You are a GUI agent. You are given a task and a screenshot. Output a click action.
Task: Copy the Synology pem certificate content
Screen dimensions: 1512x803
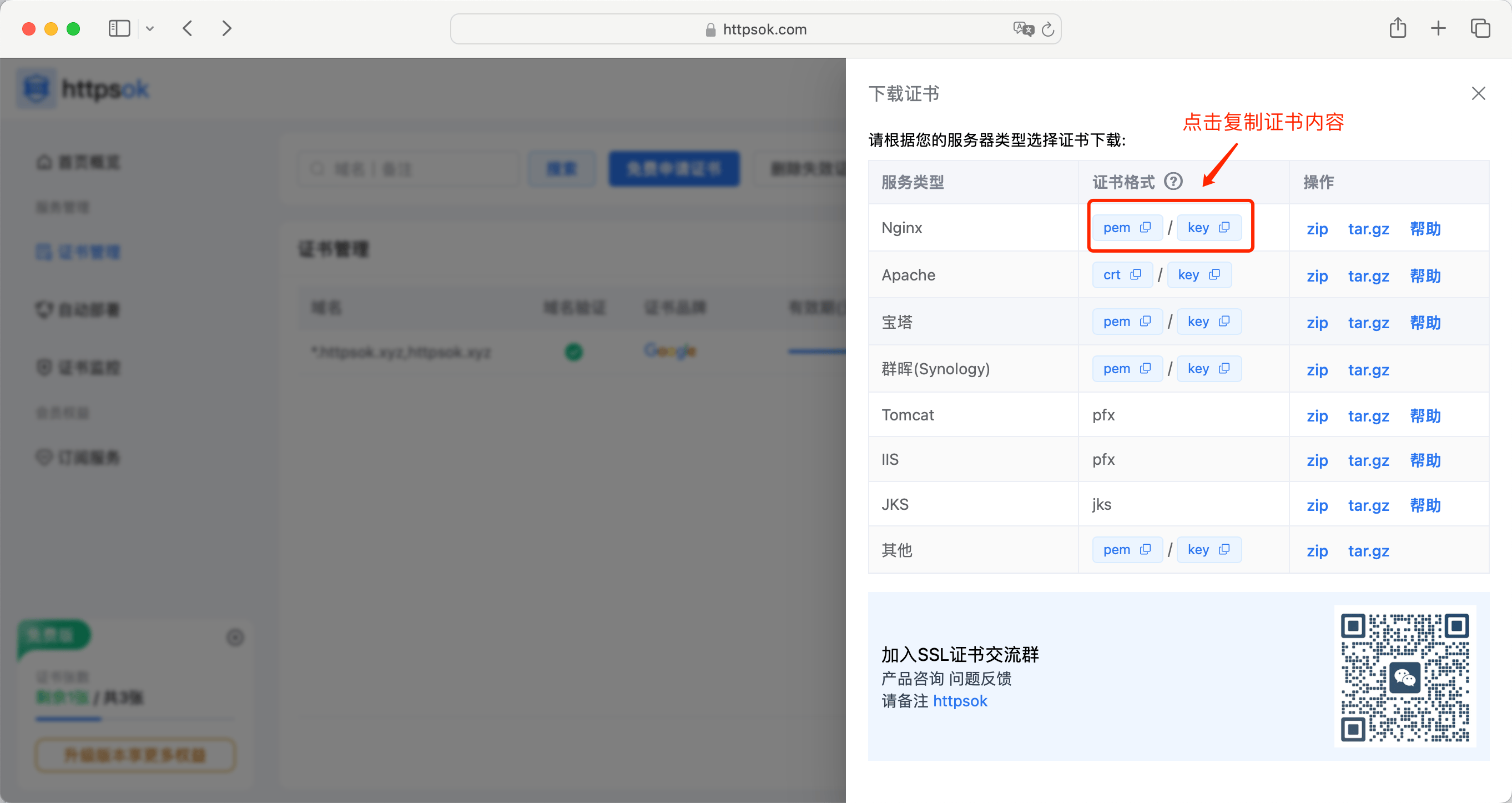[x=1126, y=369]
